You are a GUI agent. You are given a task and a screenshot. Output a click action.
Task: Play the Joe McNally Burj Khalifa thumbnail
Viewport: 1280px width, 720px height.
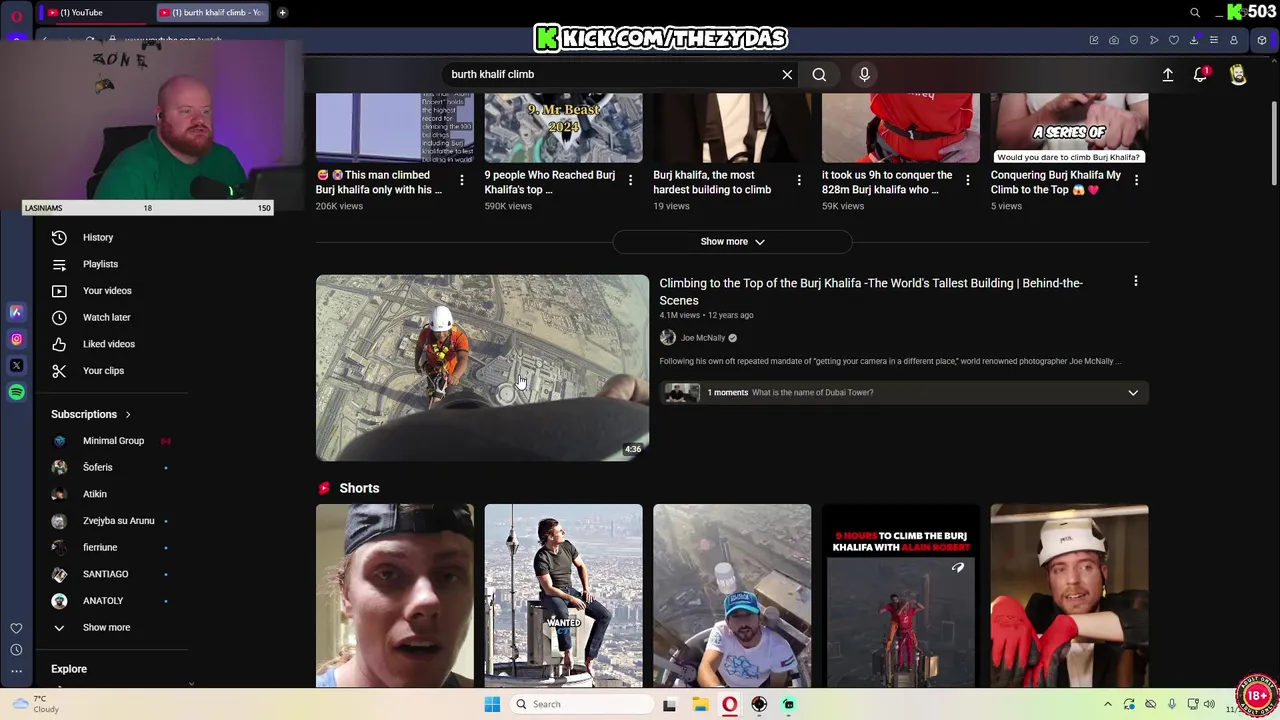pos(482,368)
